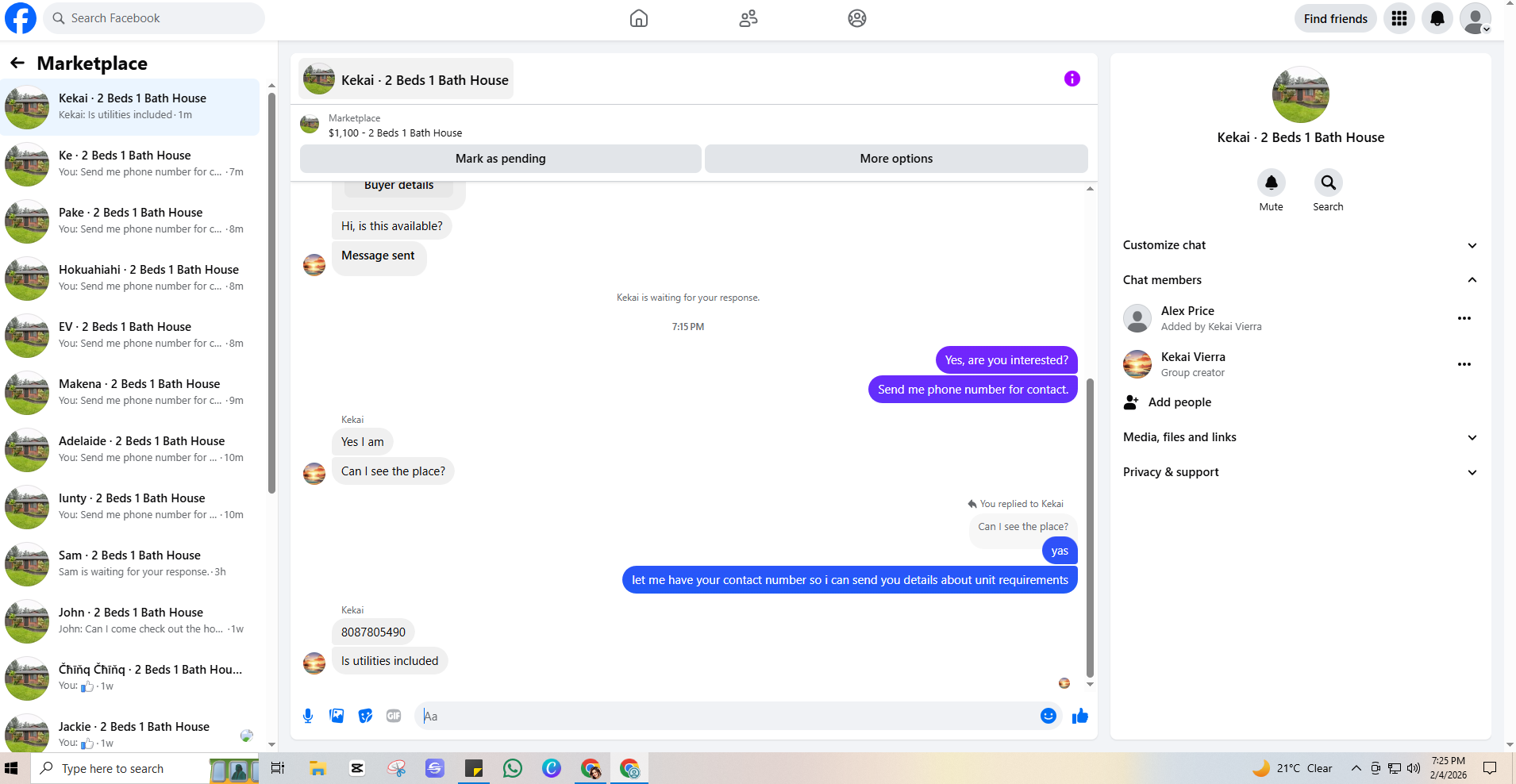Viewport: 1516px width, 784px height.
Task: Open WhatsApp from the taskbar
Action: [x=513, y=768]
